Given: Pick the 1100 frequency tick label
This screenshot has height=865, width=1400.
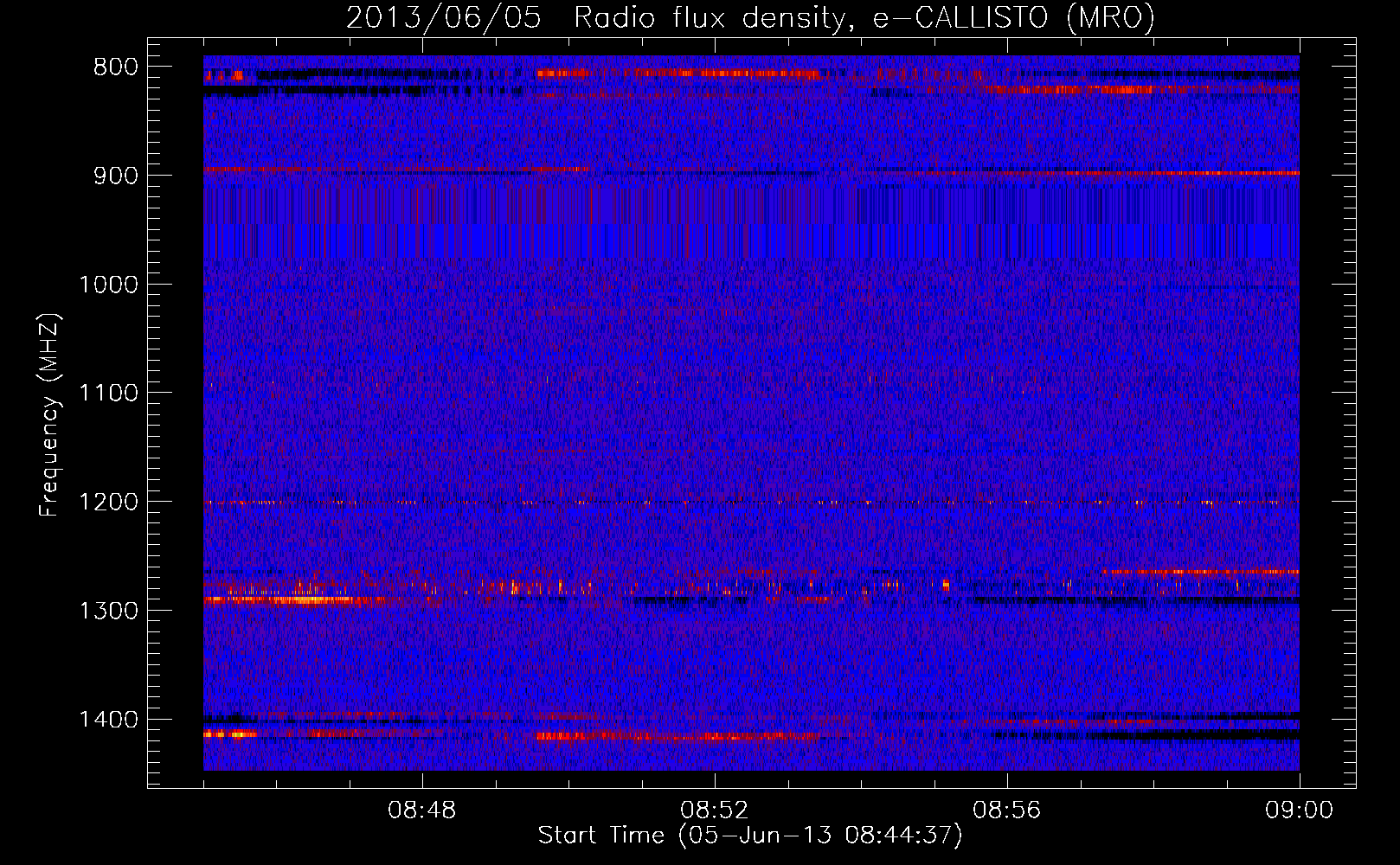Looking at the screenshot, I should pos(108,394).
